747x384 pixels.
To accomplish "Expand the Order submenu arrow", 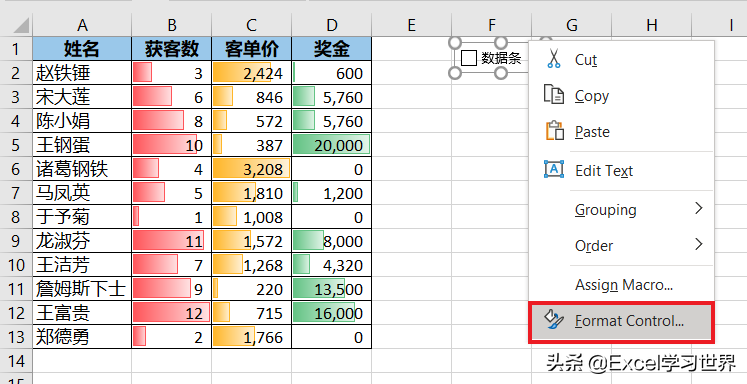I will click(698, 244).
